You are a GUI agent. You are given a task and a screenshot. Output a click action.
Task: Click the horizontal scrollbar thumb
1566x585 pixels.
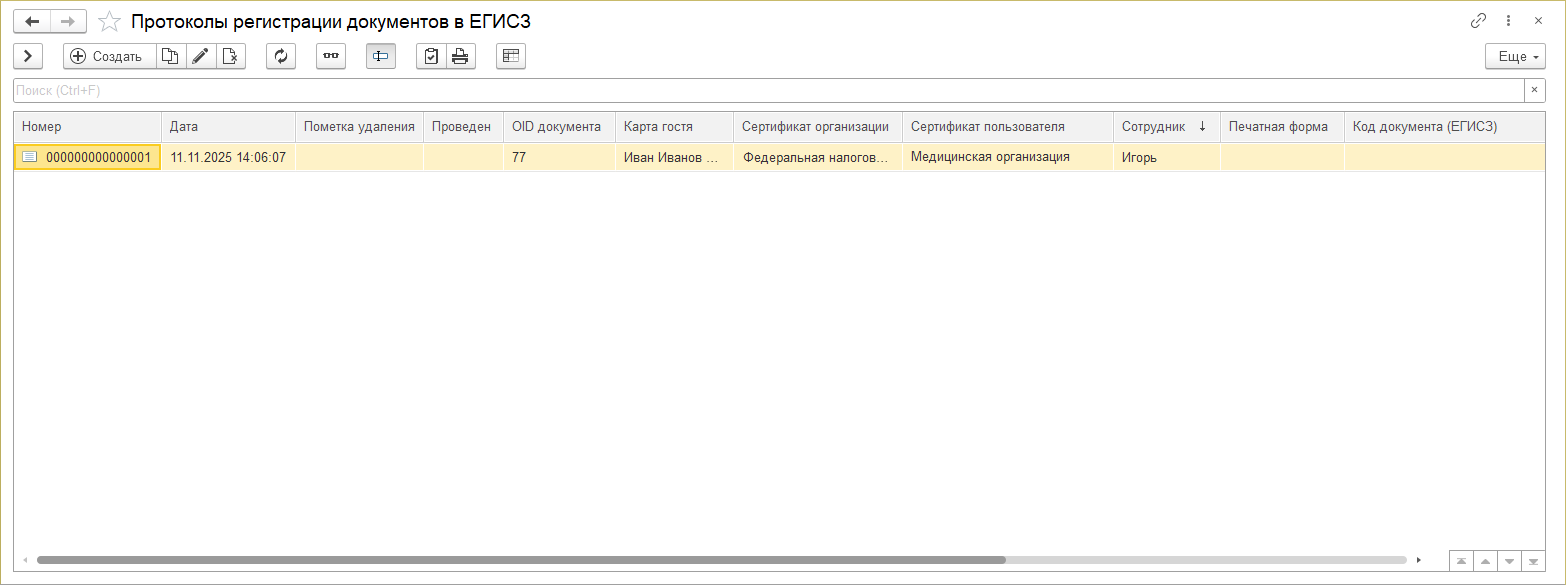(521, 560)
